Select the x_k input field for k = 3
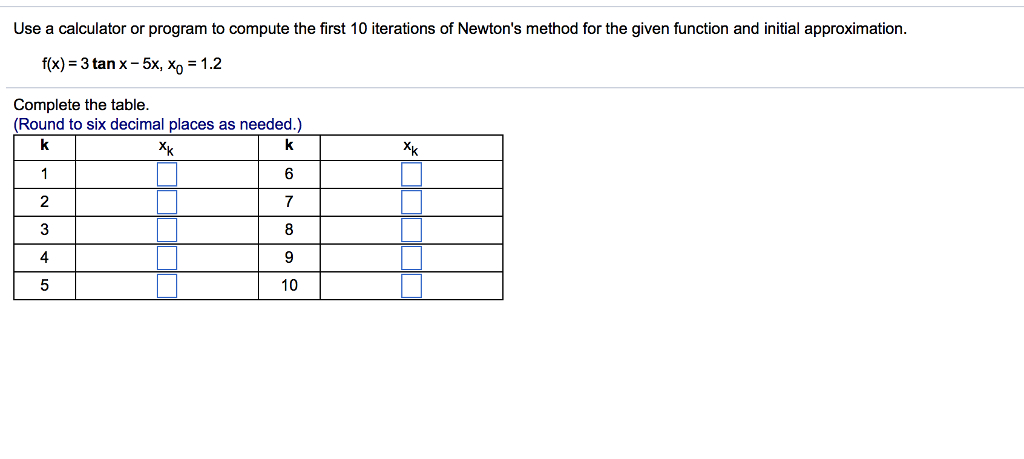This screenshot has height=459, width=1024. (167, 230)
